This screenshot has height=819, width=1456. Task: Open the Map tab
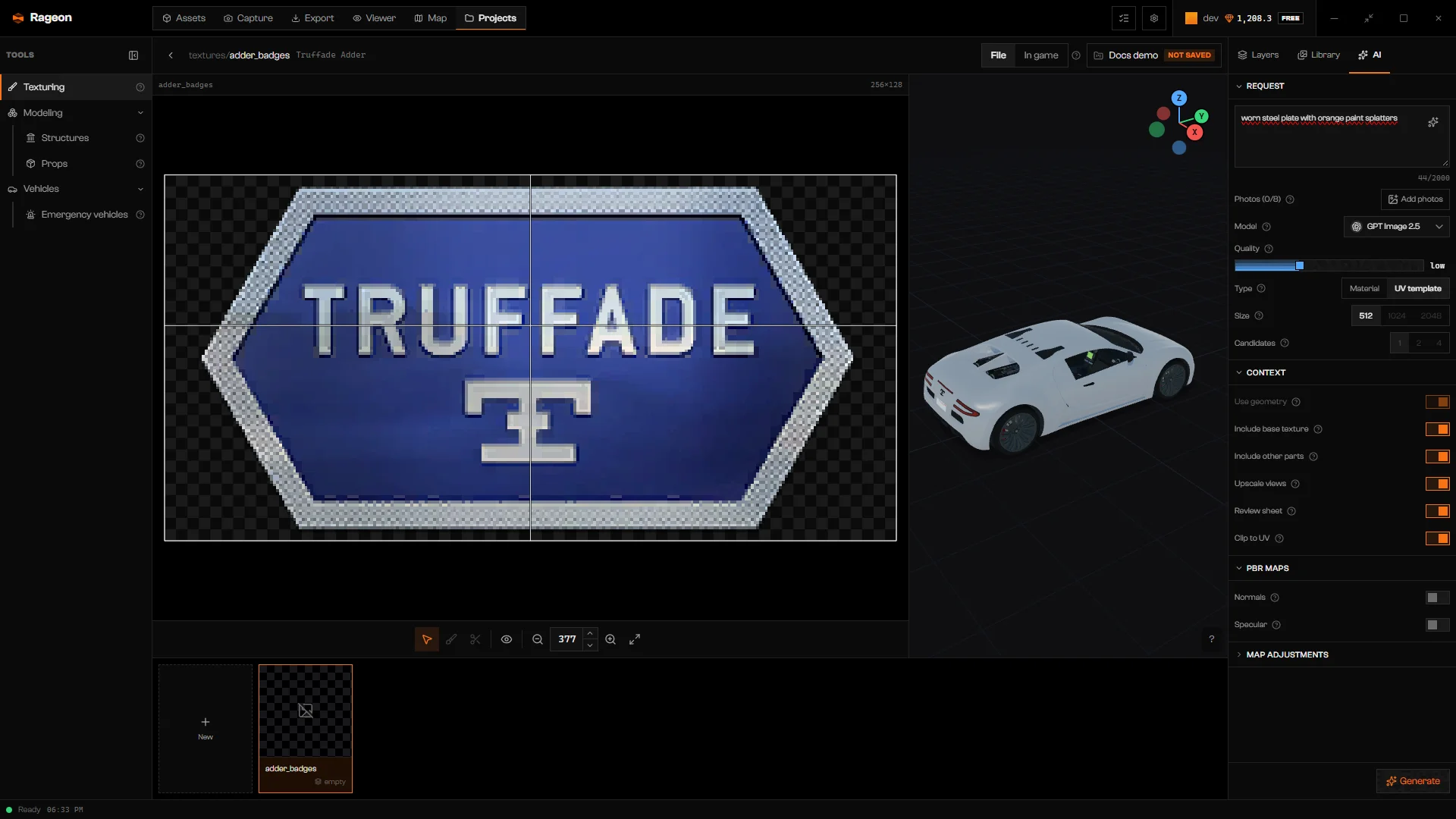(x=430, y=18)
